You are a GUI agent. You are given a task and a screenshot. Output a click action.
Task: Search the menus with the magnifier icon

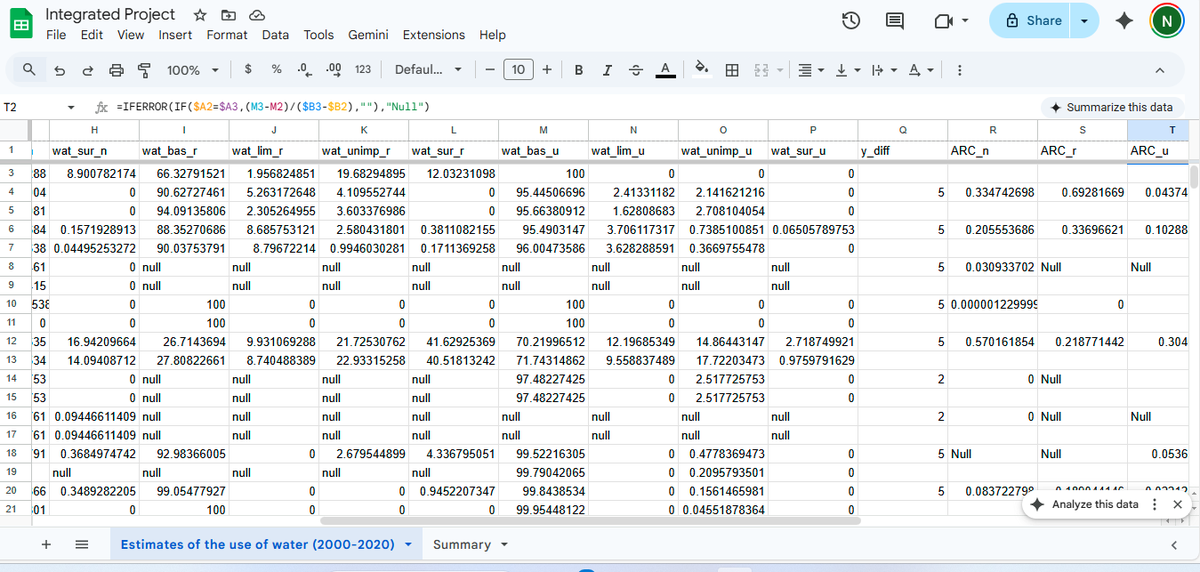pos(31,70)
